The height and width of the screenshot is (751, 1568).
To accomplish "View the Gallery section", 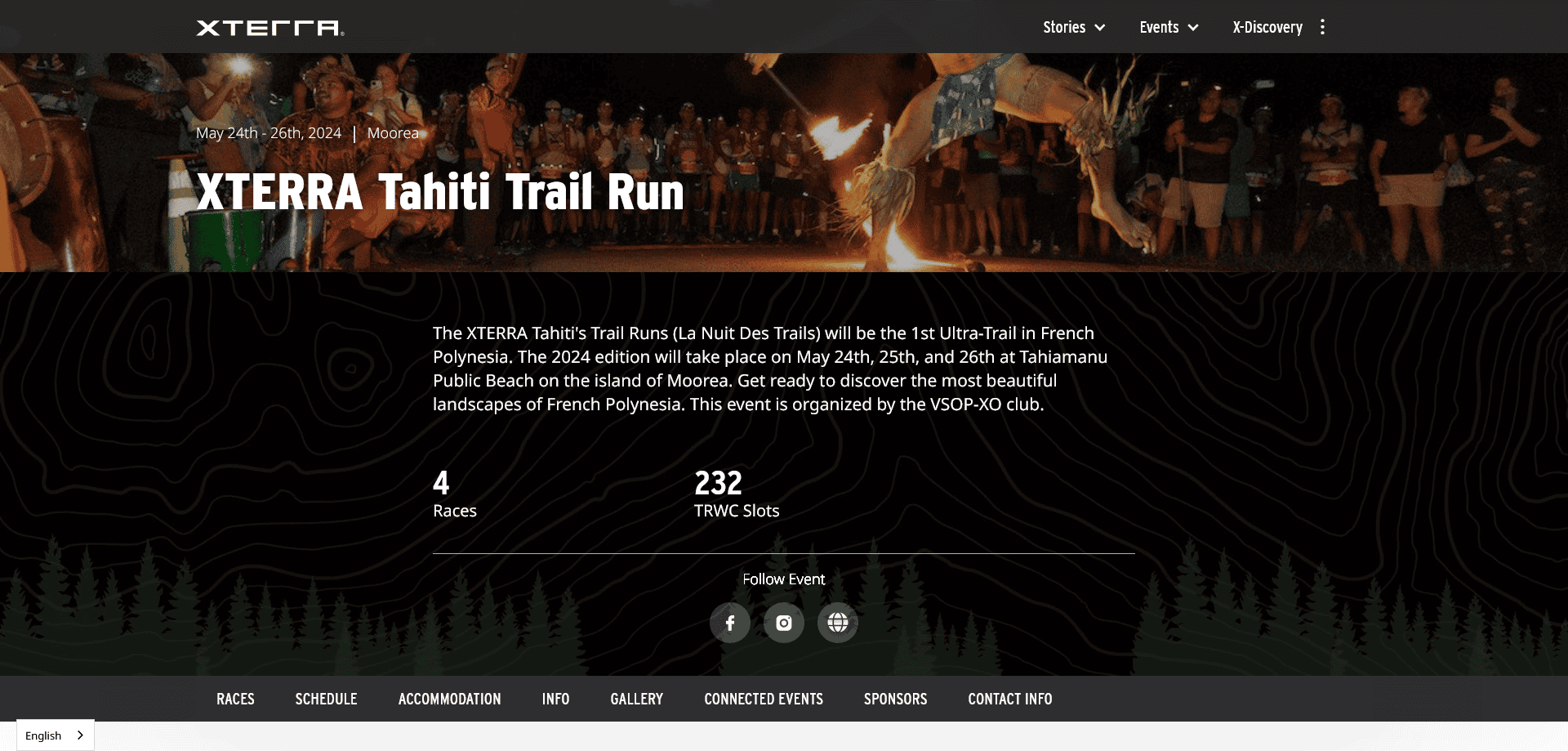I will pyautogui.click(x=636, y=699).
